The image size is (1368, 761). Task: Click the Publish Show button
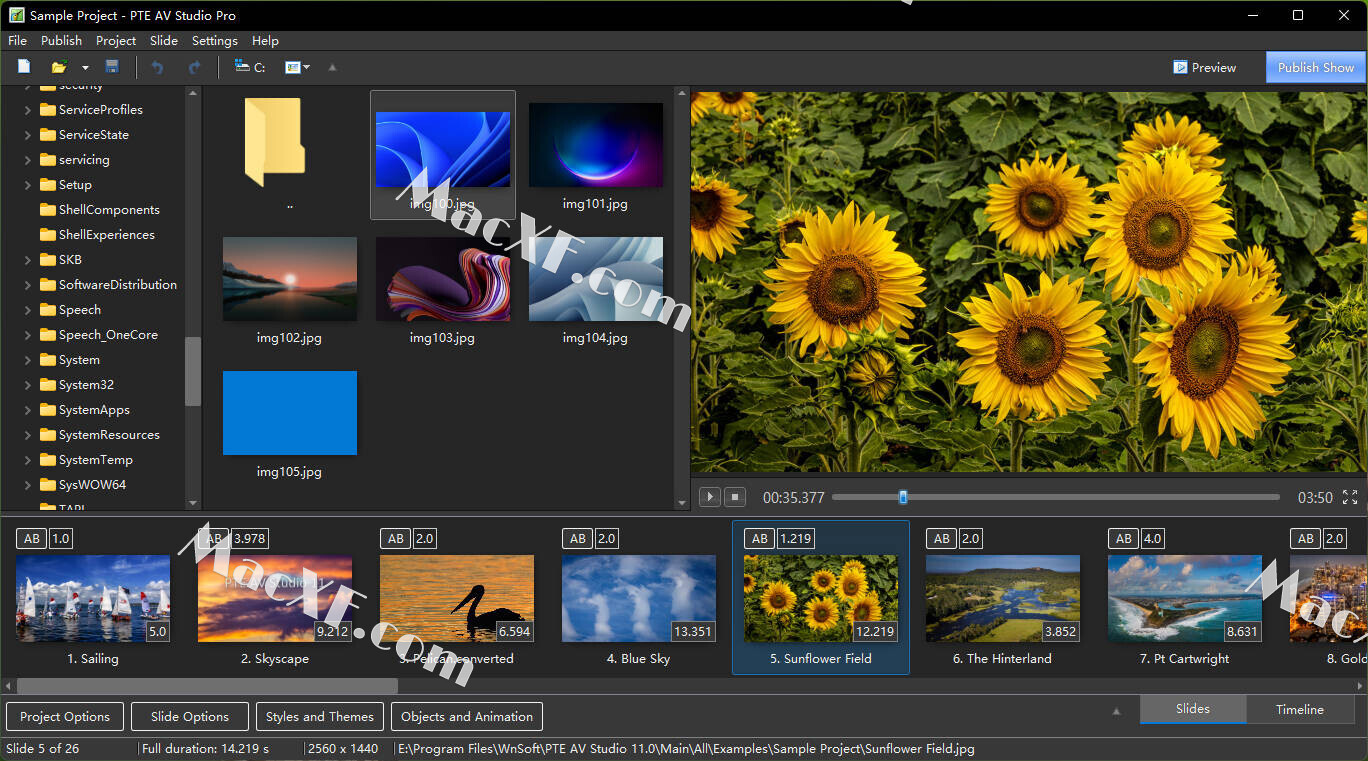coord(1315,67)
